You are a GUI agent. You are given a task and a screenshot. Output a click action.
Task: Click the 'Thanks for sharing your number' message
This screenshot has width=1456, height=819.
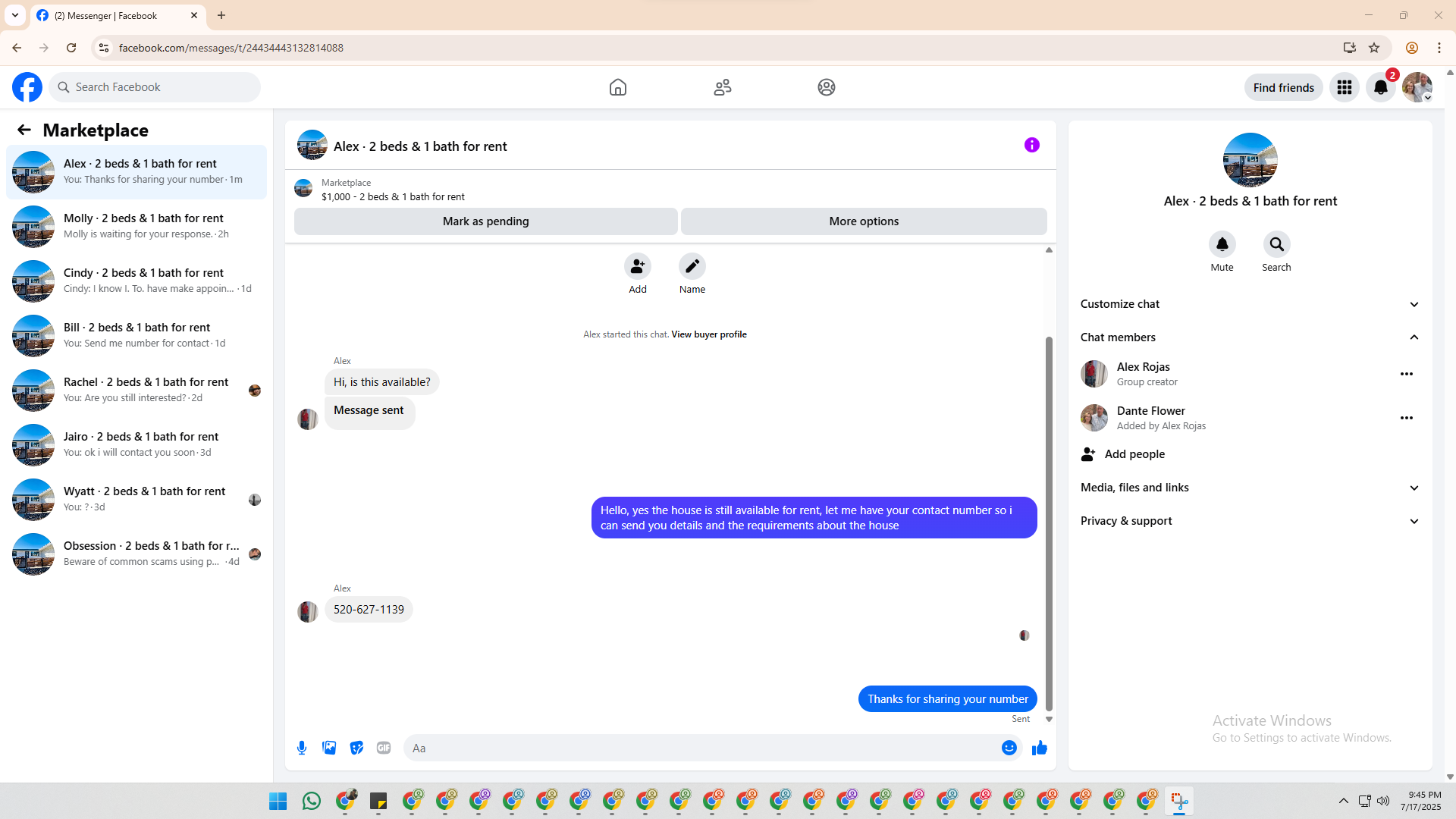[x=947, y=699]
